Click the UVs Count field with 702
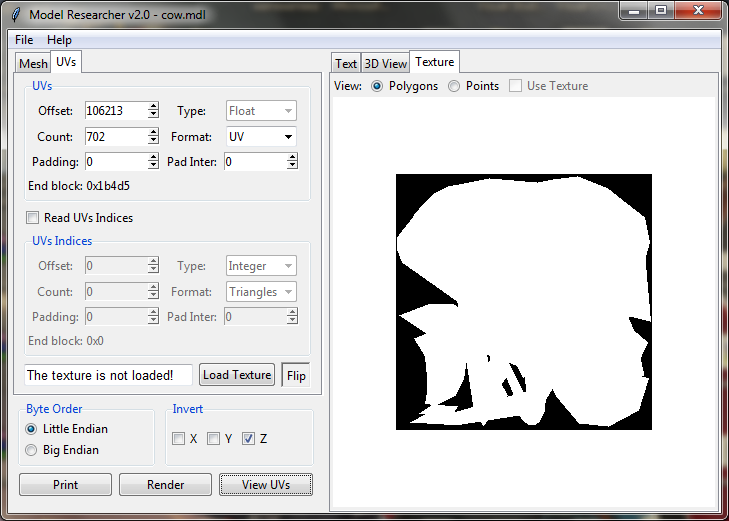 tap(116, 137)
